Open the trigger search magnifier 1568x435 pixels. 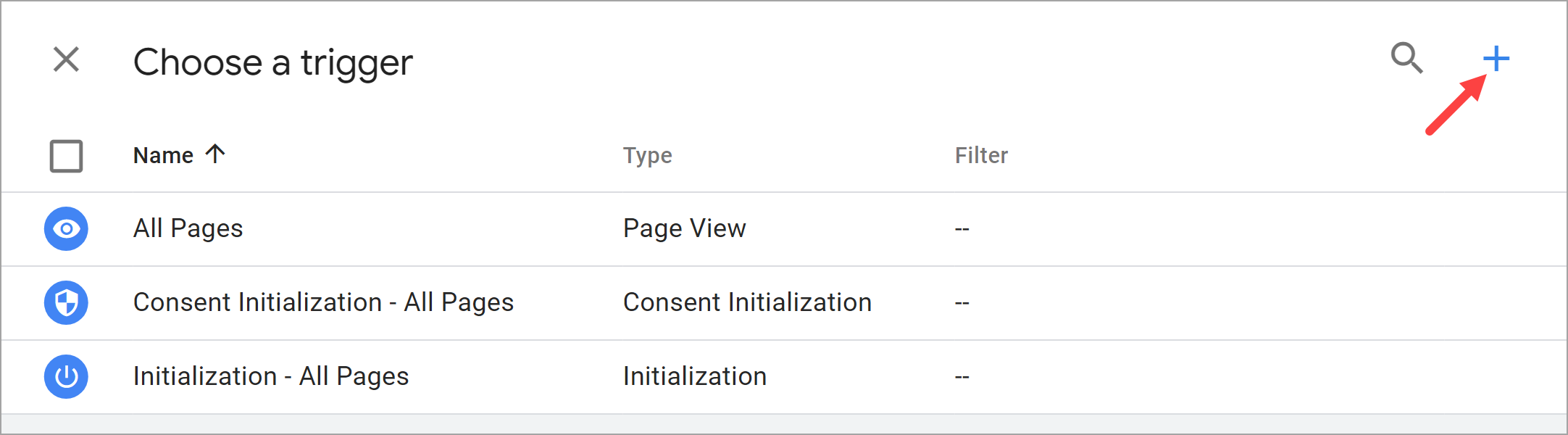point(1406,58)
